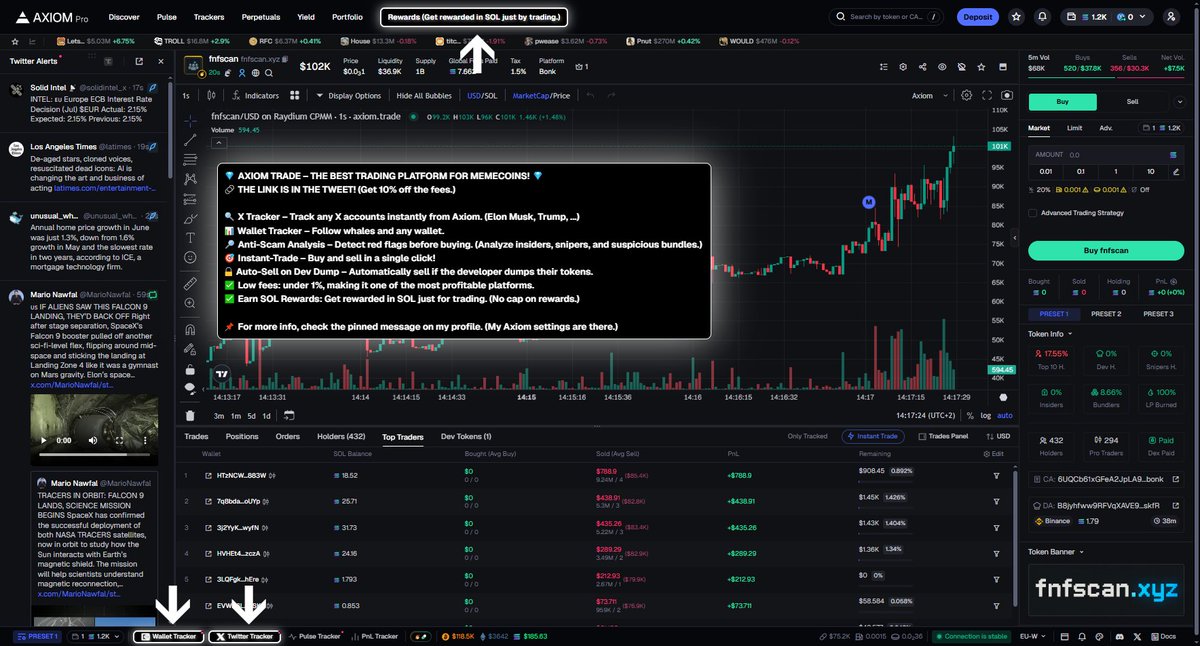Open Twitter Tracker in bottom bar
Image resolution: width=1200 pixels, height=646 pixels.
click(245, 636)
